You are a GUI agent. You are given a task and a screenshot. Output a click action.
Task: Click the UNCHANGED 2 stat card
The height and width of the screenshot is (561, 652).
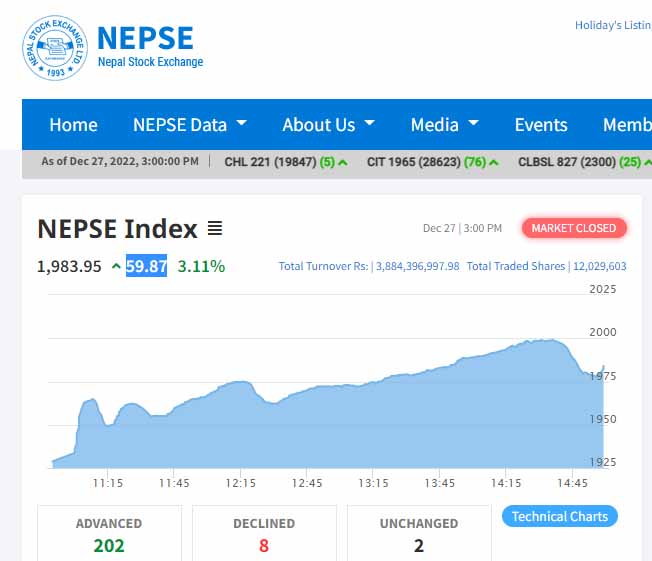coord(418,534)
